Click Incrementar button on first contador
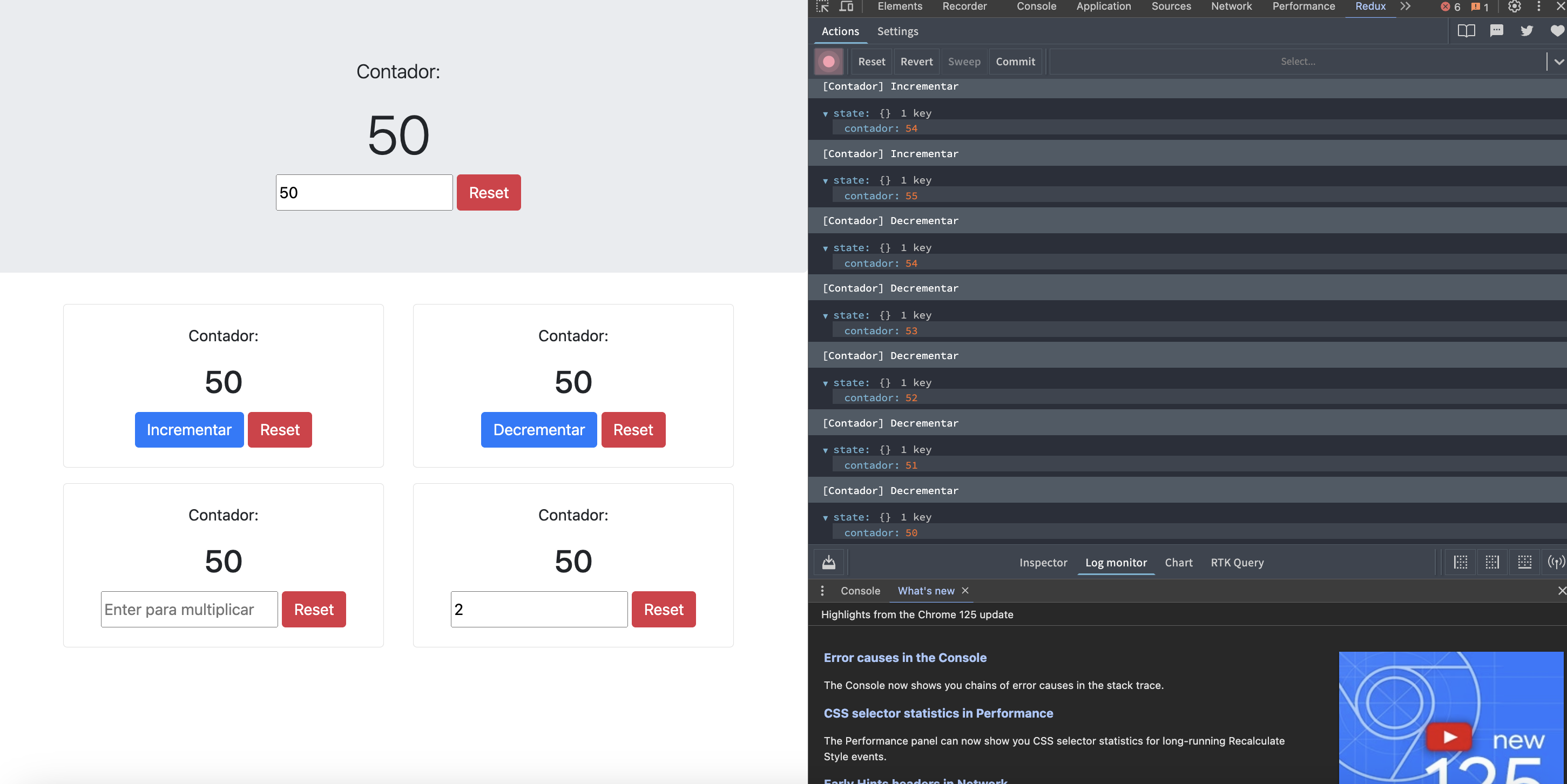The width and height of the screenshot is (1567, 784). pyautogui.click(x=189, y=429)
